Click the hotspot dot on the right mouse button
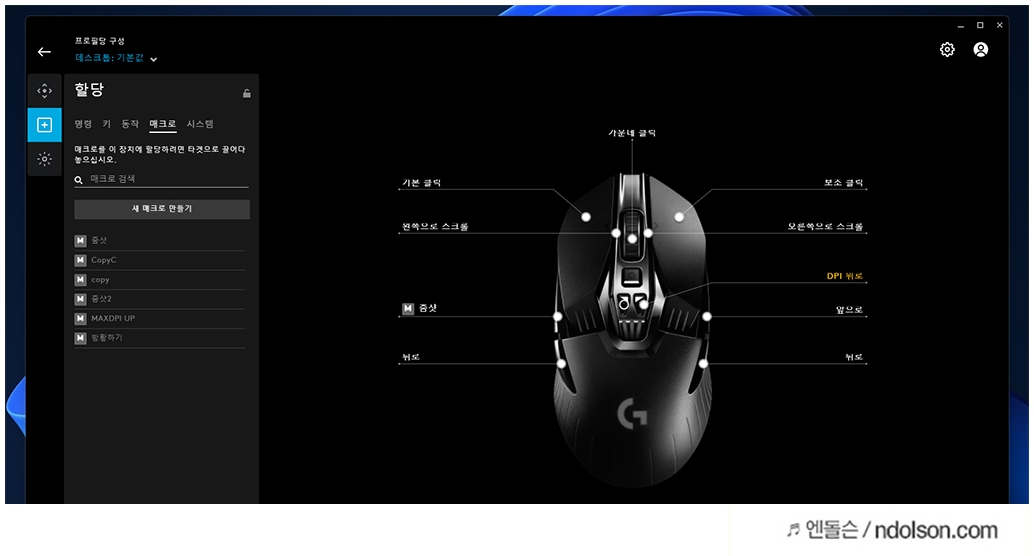Image resolution: width=1034 pixels, height=556 pixels. [679, 217]
